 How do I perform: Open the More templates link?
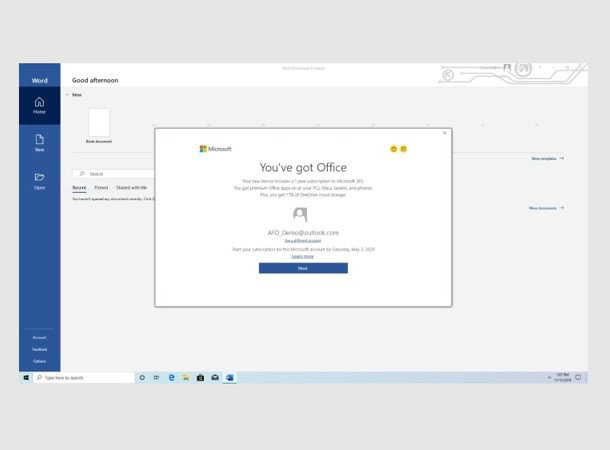point(547,158)
